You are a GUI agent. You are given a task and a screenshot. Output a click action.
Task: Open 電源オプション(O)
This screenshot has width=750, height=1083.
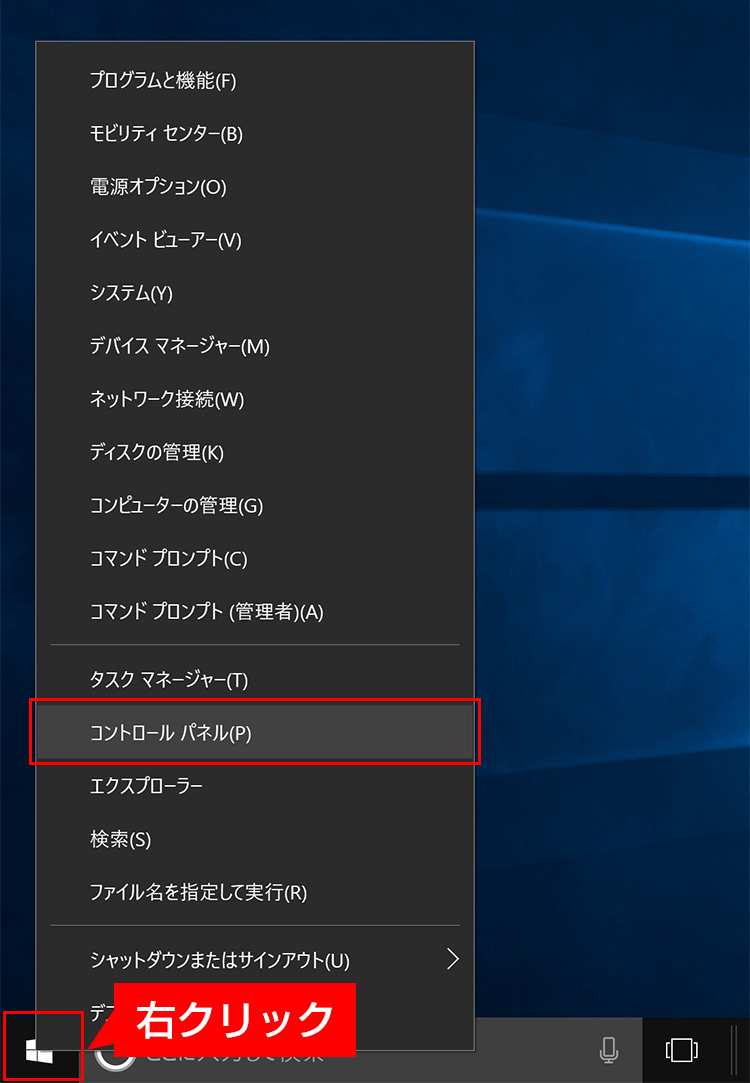coord(254,187)
